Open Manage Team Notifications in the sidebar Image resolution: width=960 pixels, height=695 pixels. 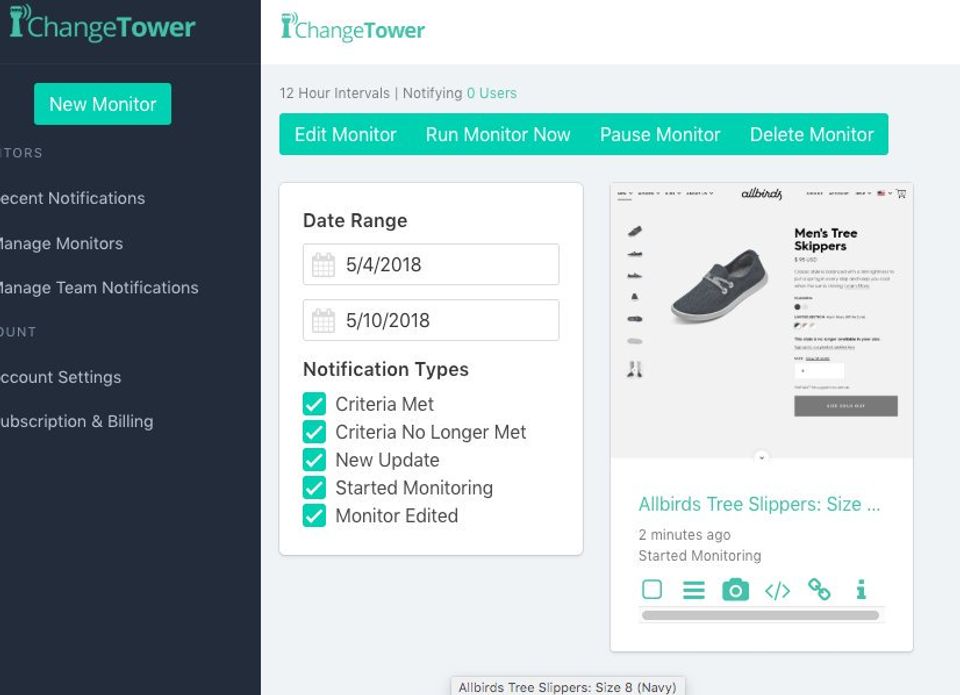click(x=99, y=288)
